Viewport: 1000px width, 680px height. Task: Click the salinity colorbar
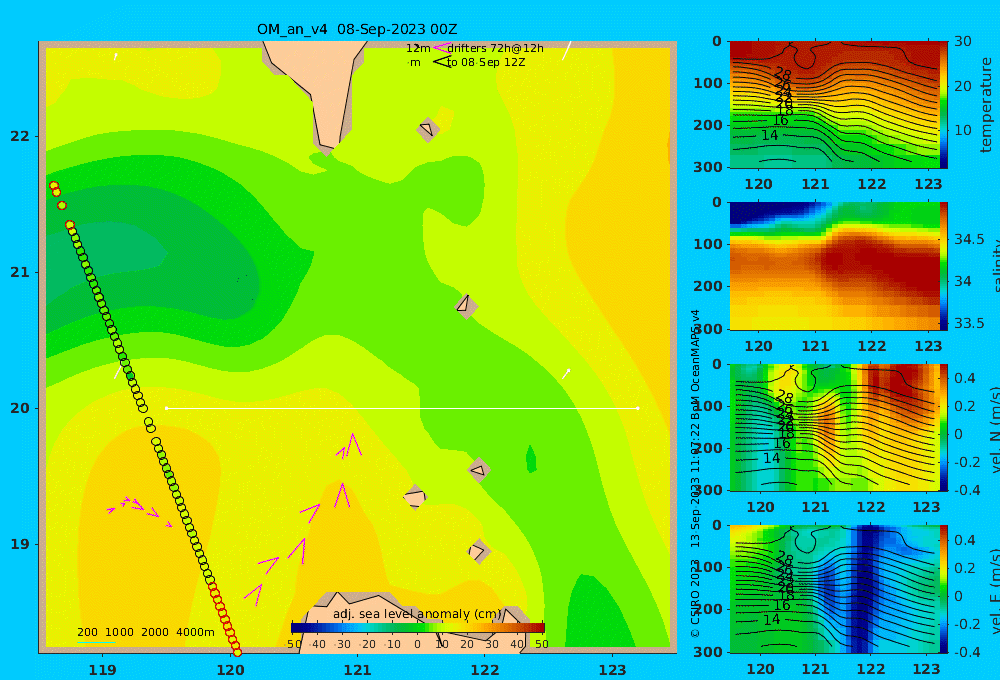click(x=944, y=266)
